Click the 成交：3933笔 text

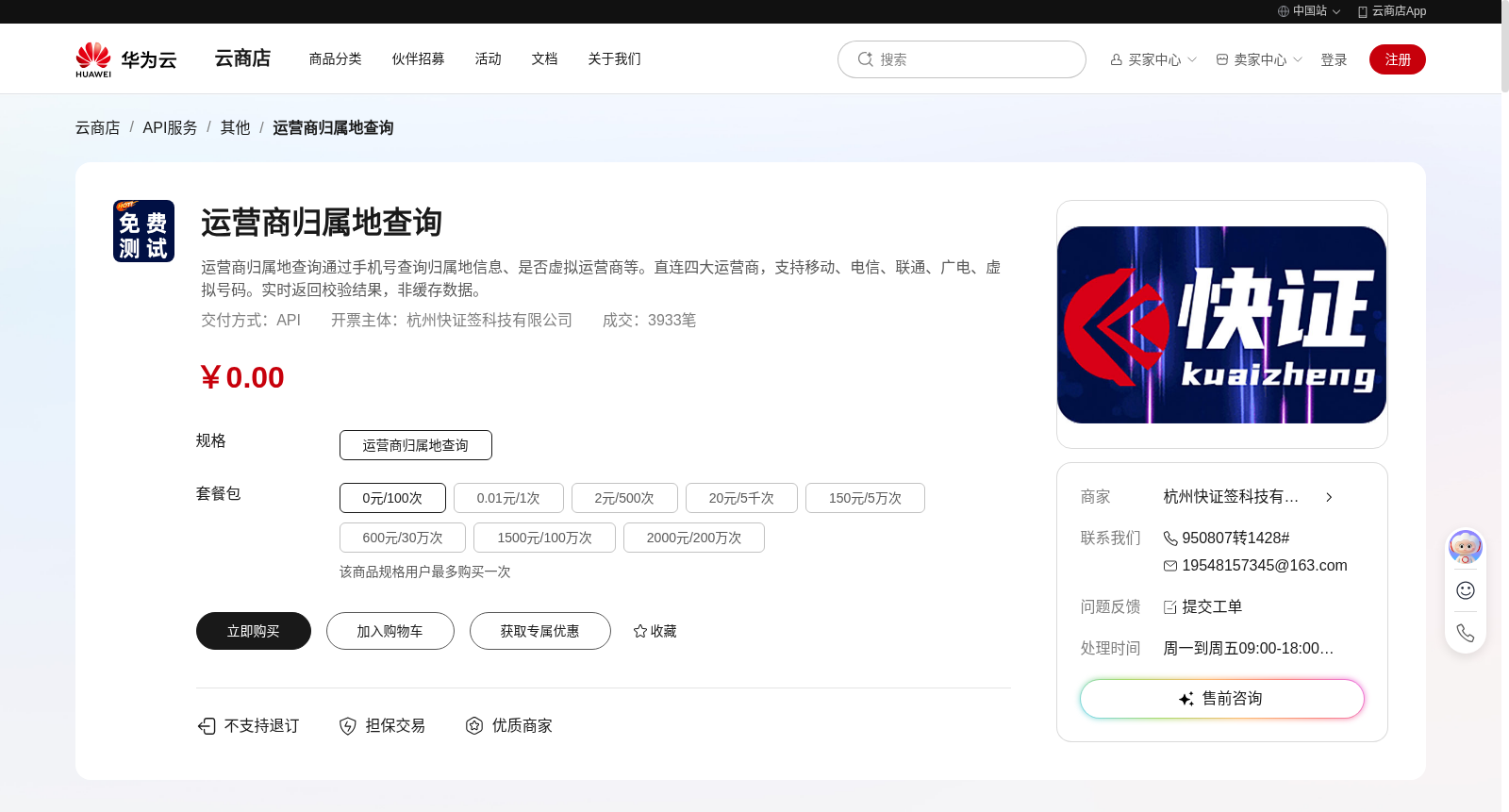coord(650,321)
